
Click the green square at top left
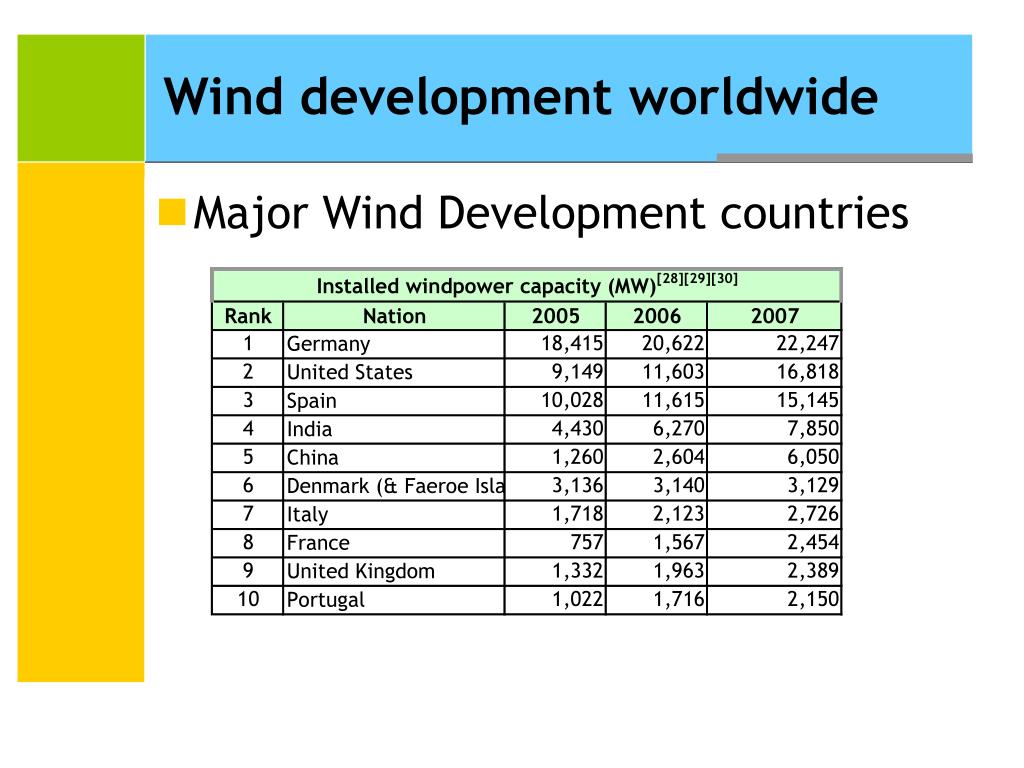click(x=81, y=98)
